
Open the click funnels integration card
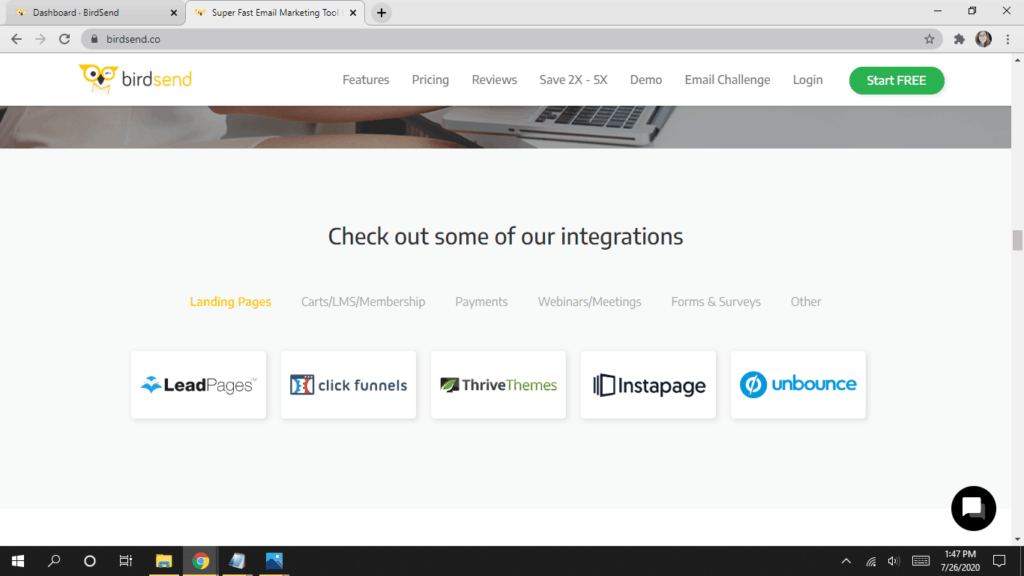348,385
